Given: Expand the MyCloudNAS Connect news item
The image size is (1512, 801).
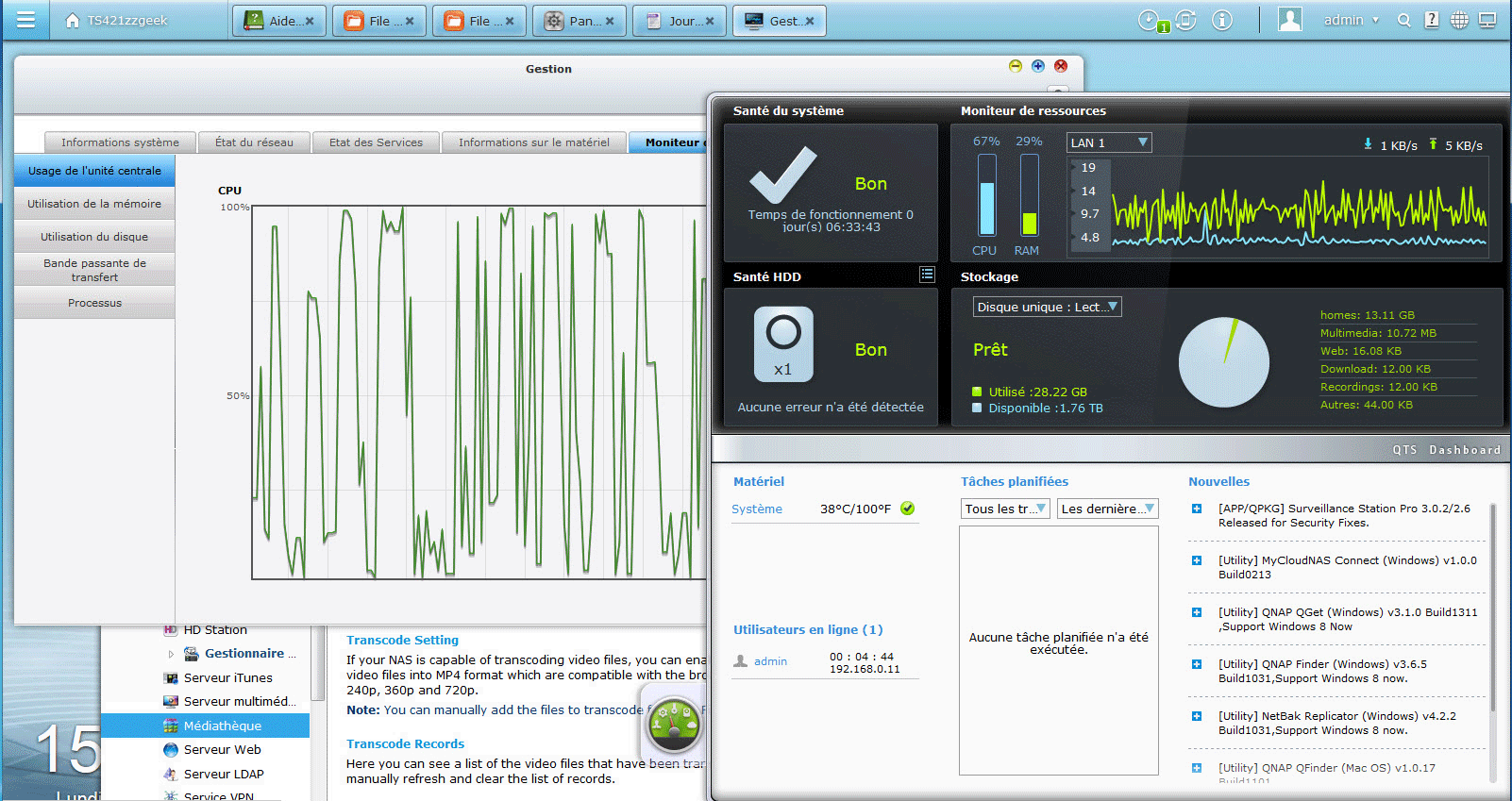Looking at the screenshot, I should tap(1197, 560).
